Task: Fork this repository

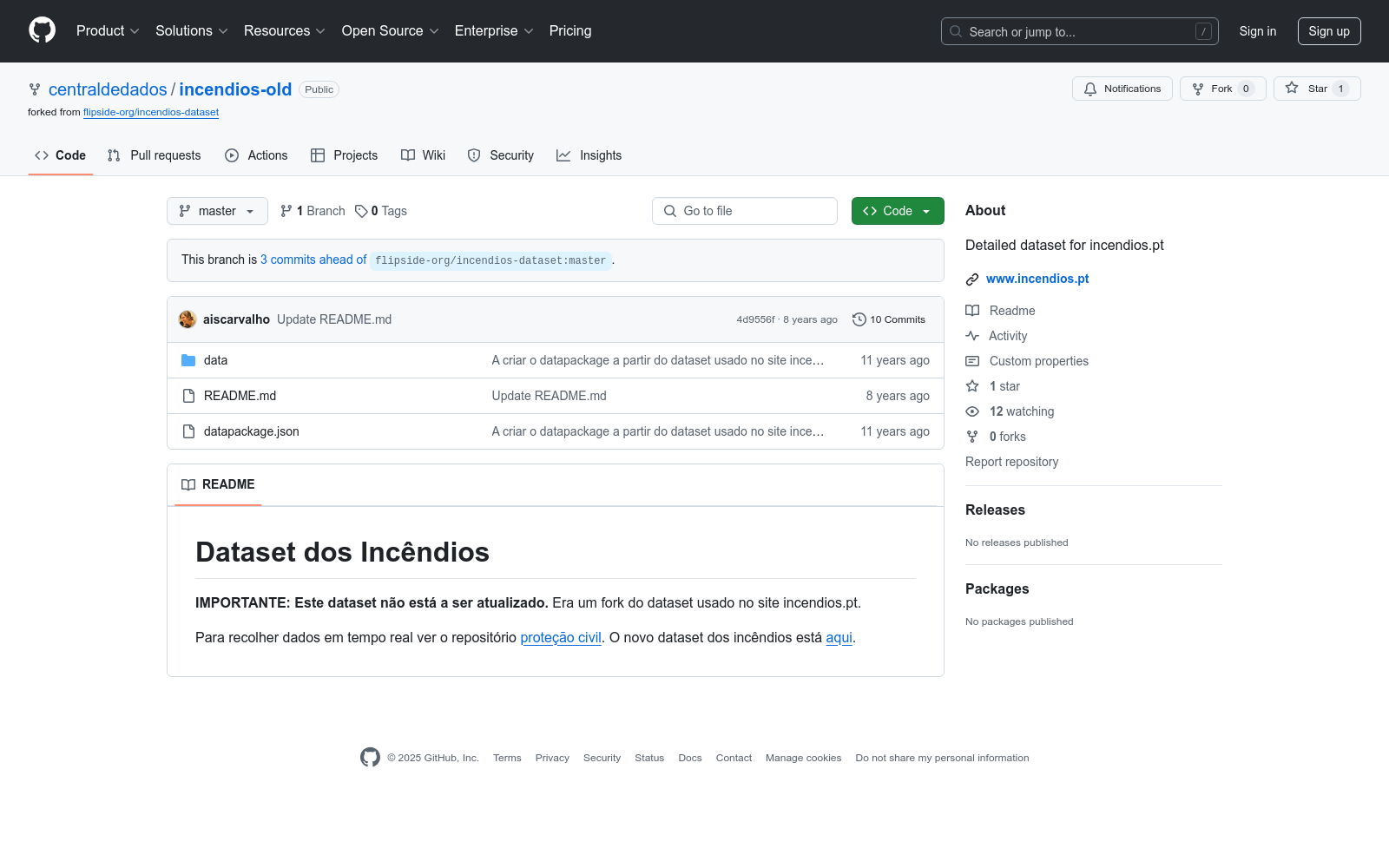Action: (x=1222, y=89)
